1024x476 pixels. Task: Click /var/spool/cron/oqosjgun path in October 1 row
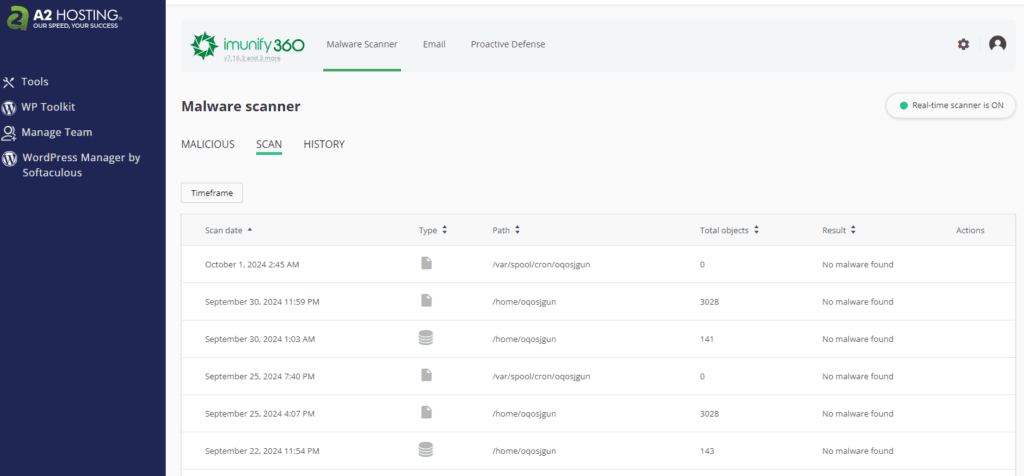(541, 264)
